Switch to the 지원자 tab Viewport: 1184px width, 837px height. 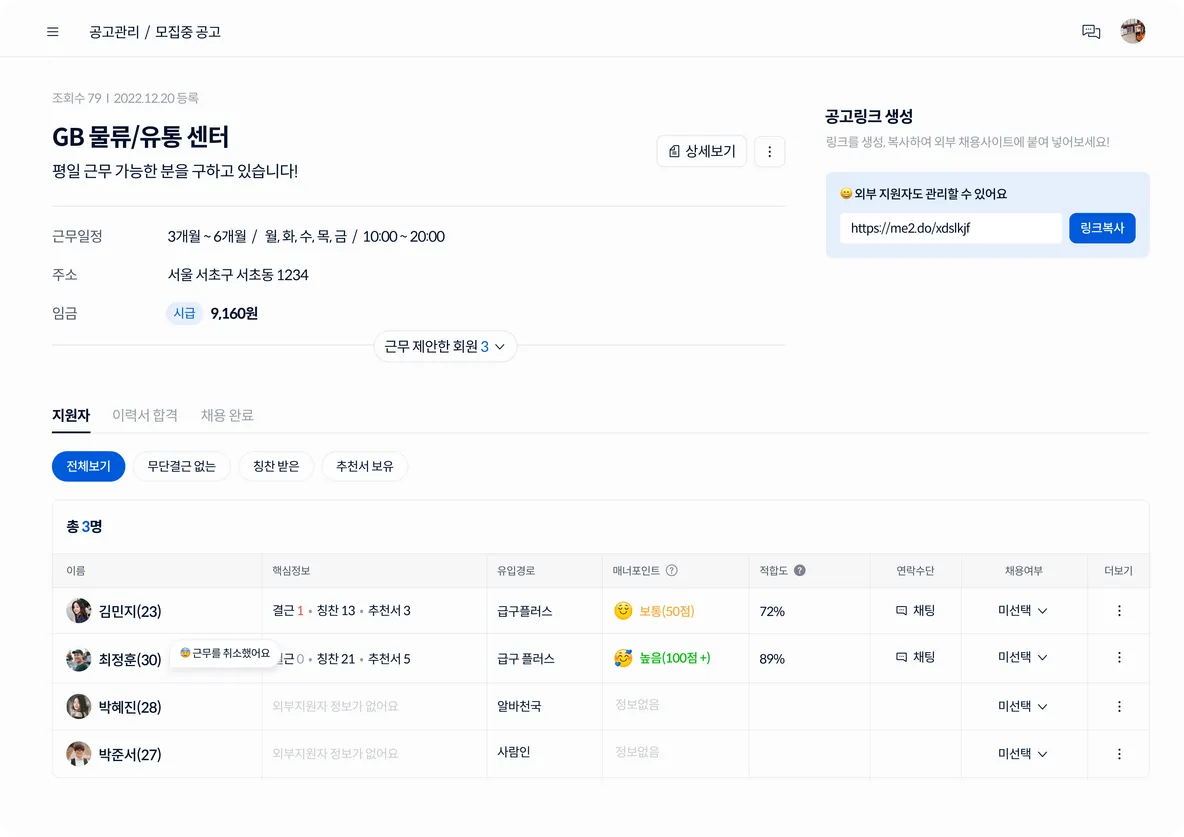pos(71,415)
